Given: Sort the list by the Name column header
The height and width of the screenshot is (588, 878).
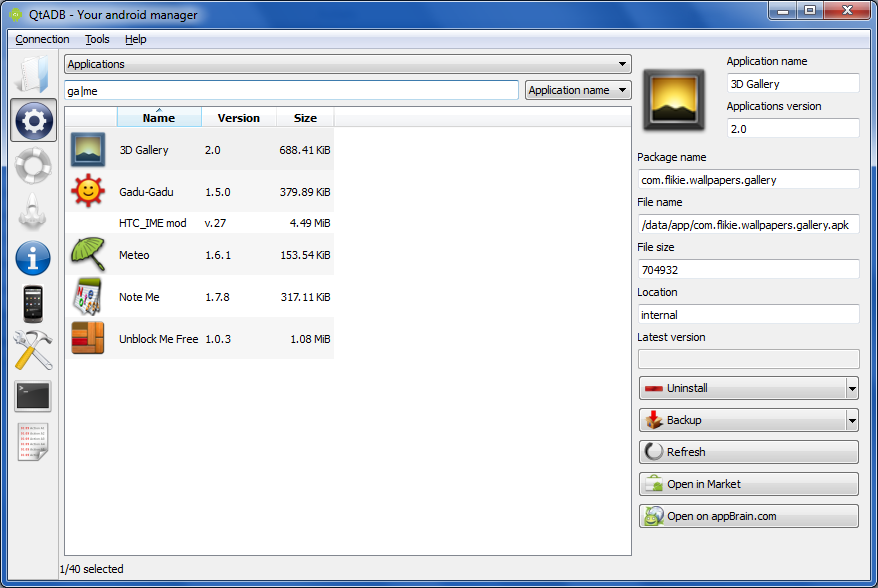Looking at the screenshot, I should point(159,118).
